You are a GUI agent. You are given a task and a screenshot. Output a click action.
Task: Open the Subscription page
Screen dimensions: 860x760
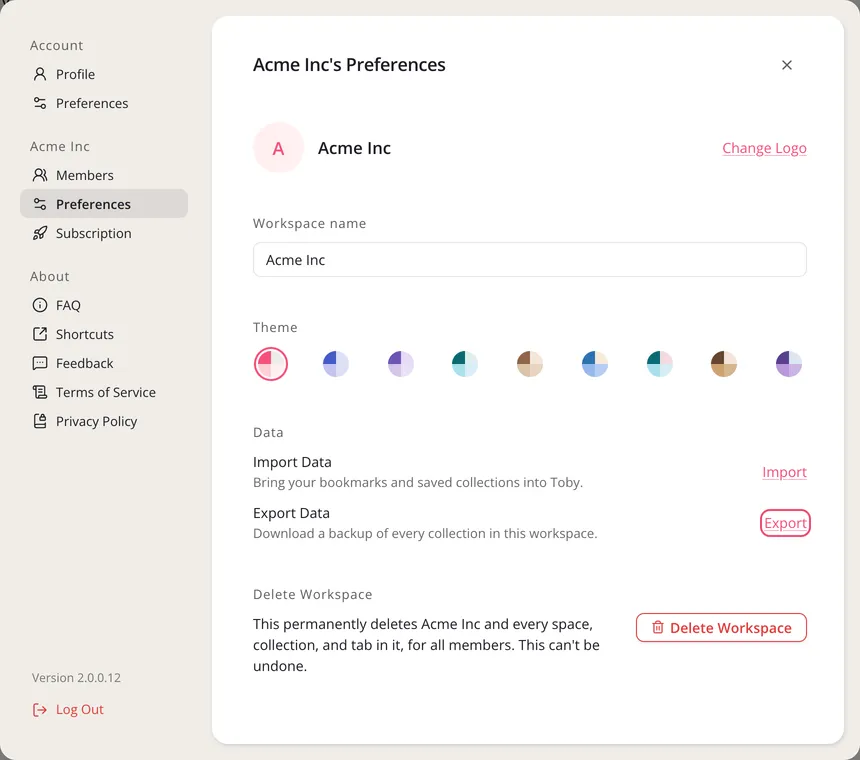(94, 233)
